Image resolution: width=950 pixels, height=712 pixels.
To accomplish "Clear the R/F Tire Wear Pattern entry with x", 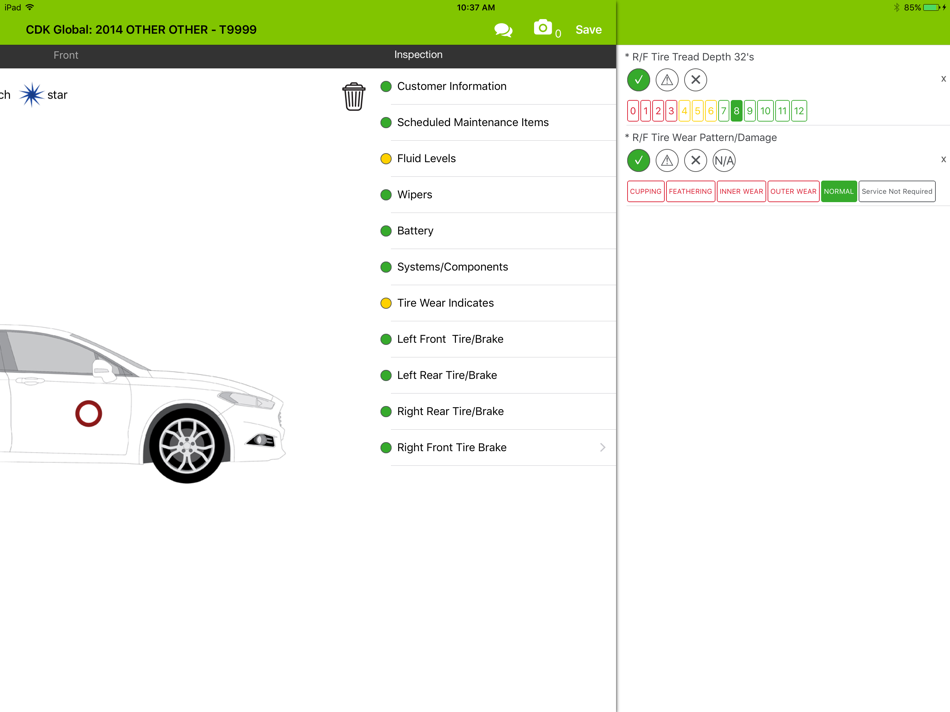I will click(x=943, y=159).
